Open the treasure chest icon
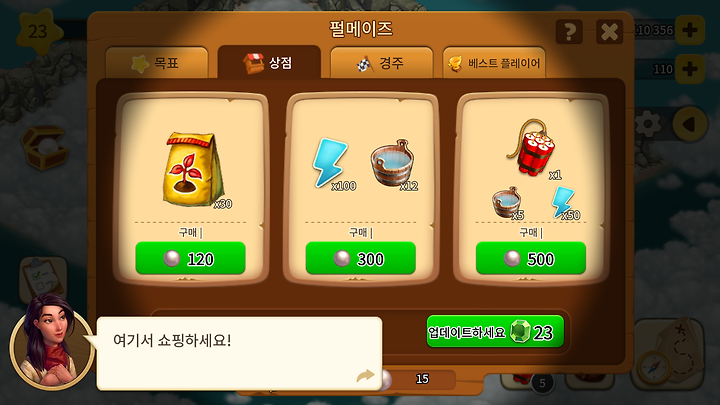This screenshot has width=720, height=405. [x=44, y=148]
